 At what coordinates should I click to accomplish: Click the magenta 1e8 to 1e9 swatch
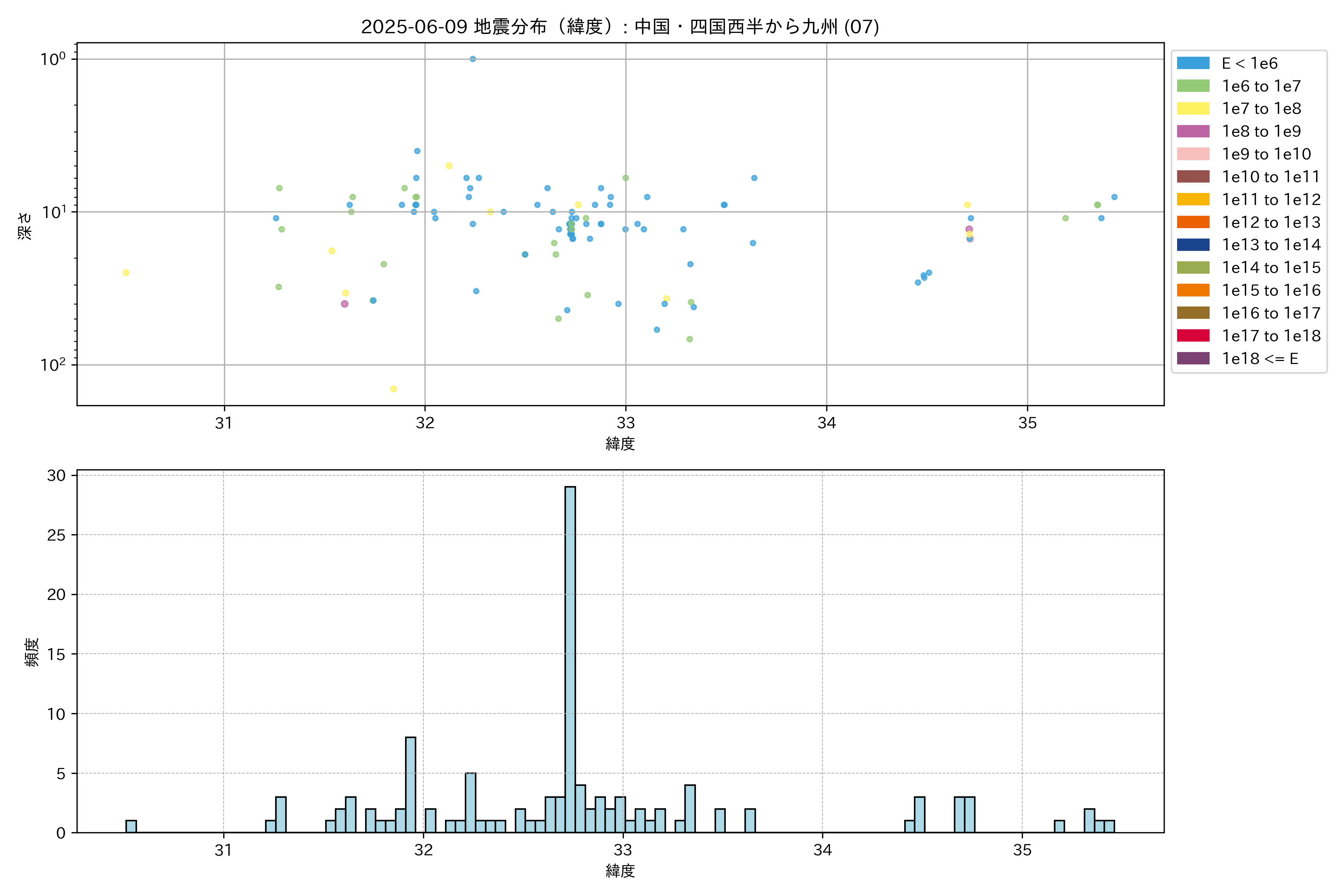coord(1192,131)
